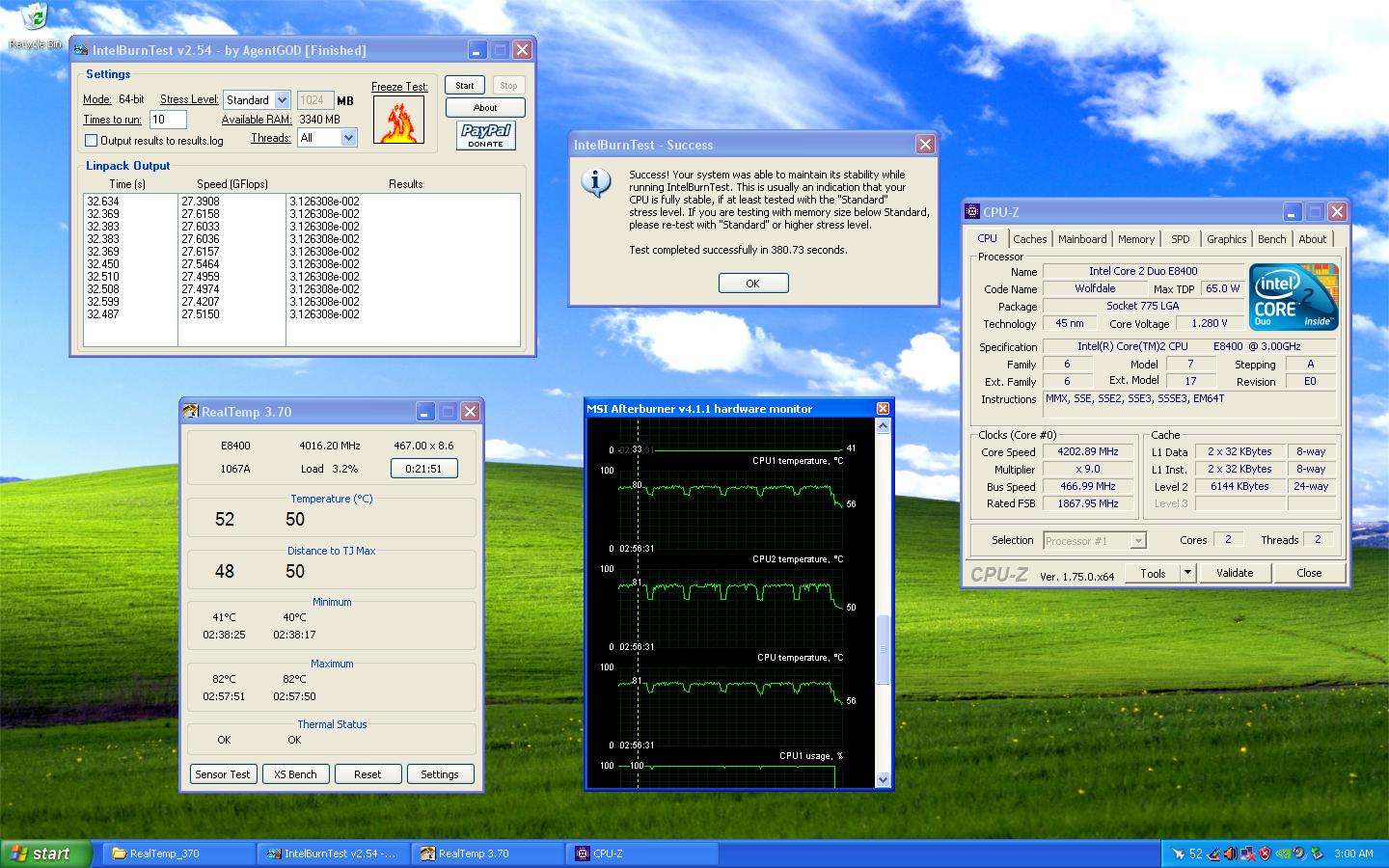The width and height of the screenshot is (1389, 868).
Task: Click the 0:21:51 timer button in RealTemp
Action: [423, 469]
